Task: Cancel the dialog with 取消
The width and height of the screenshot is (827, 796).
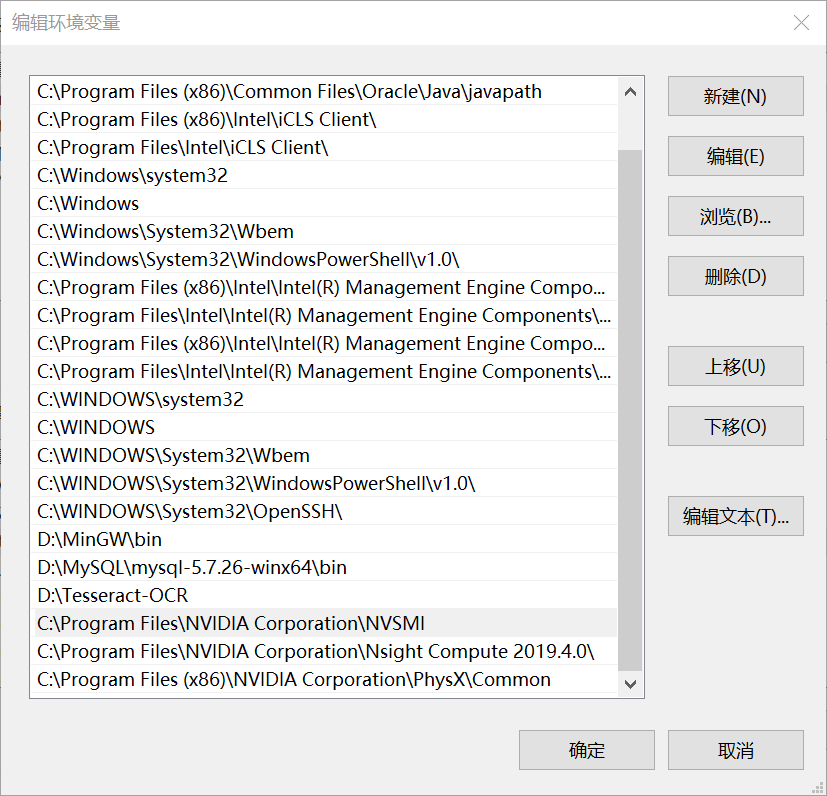Action: [x=735, y=750]
